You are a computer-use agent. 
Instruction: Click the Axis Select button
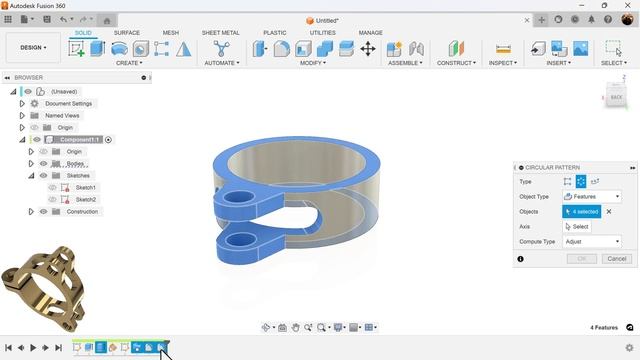(x=577, y=227)
